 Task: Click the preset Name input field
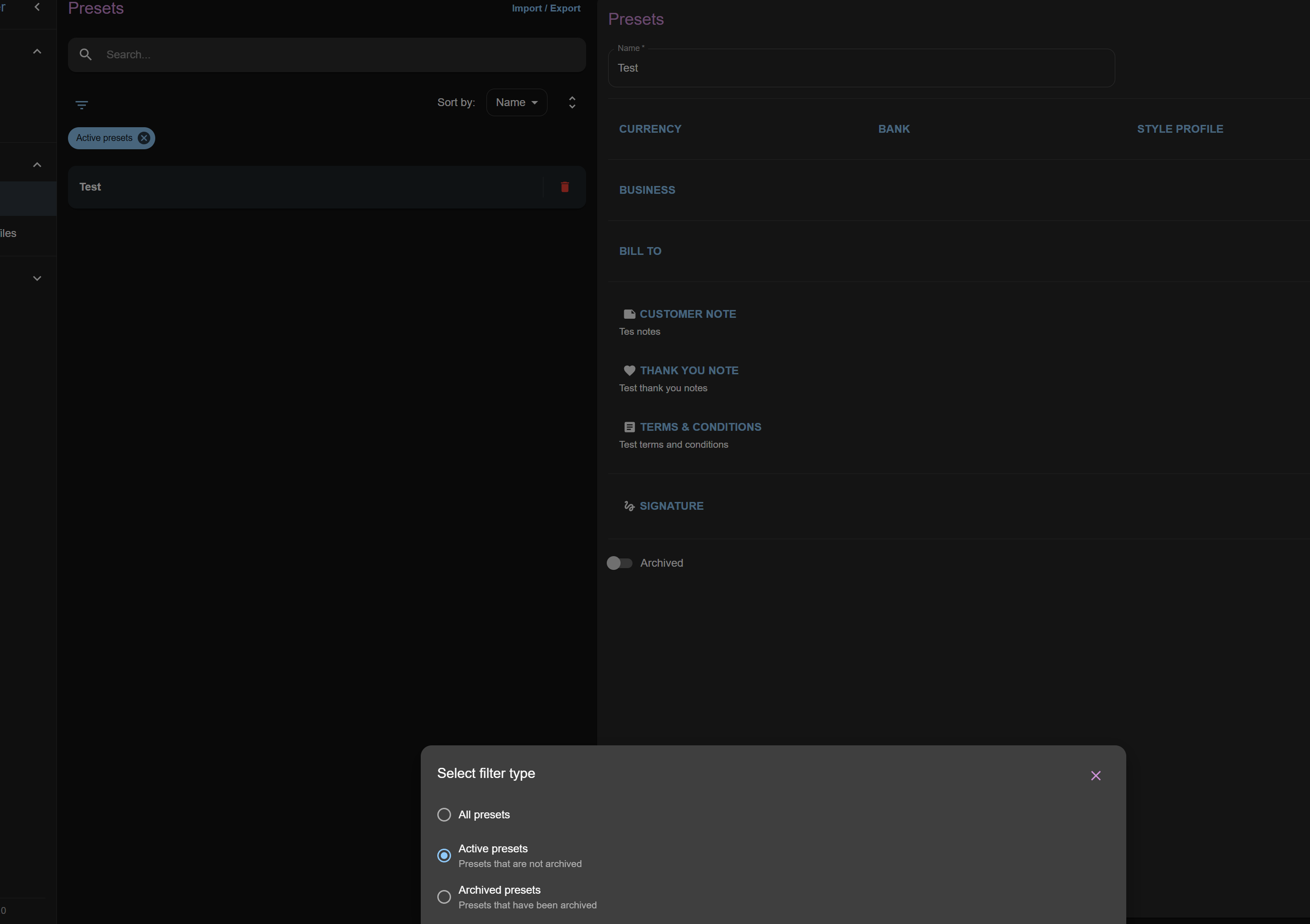pyautogui.click(x=861, y=68)
